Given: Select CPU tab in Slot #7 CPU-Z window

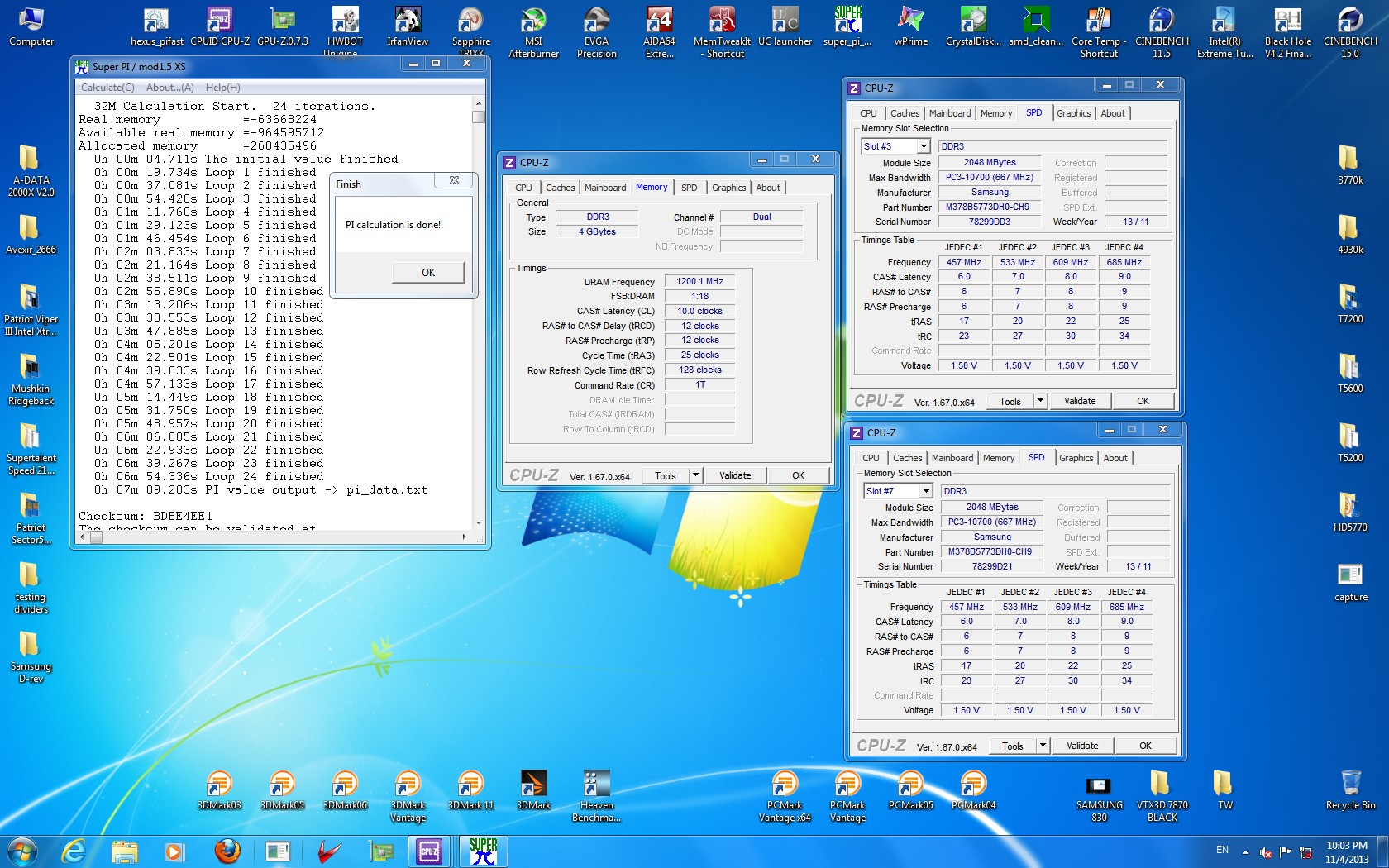Looking at the screenshot, I should pyautogui.click(x=871, y=458).
